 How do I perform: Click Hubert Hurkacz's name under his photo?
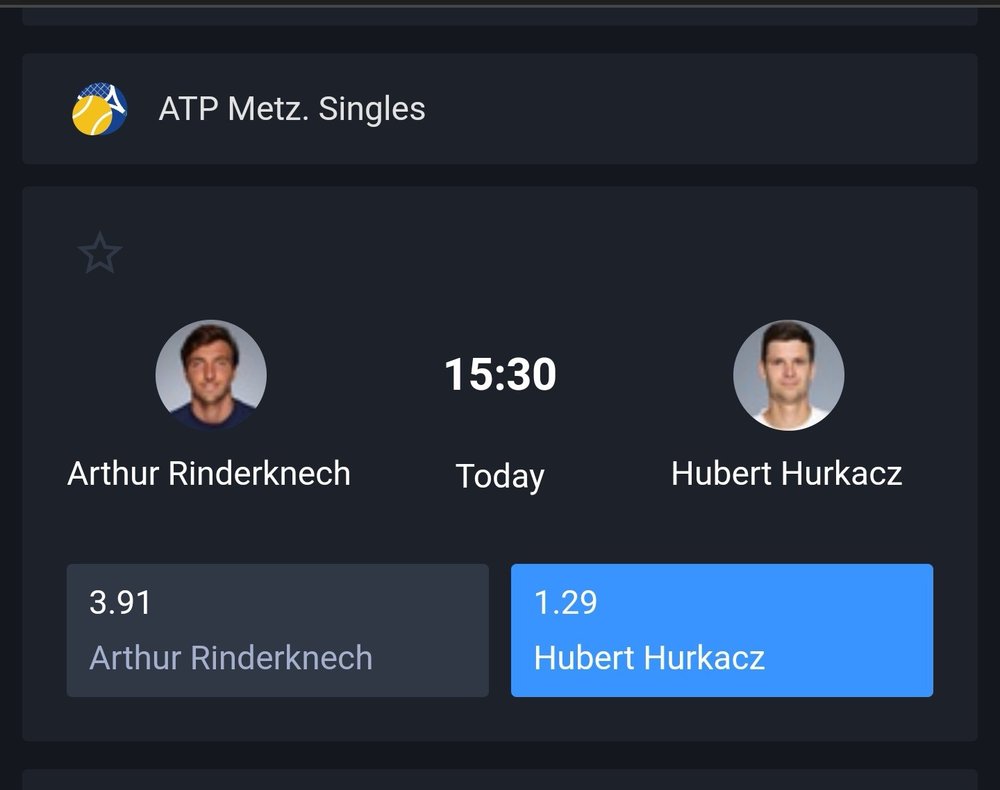point(786,473)
